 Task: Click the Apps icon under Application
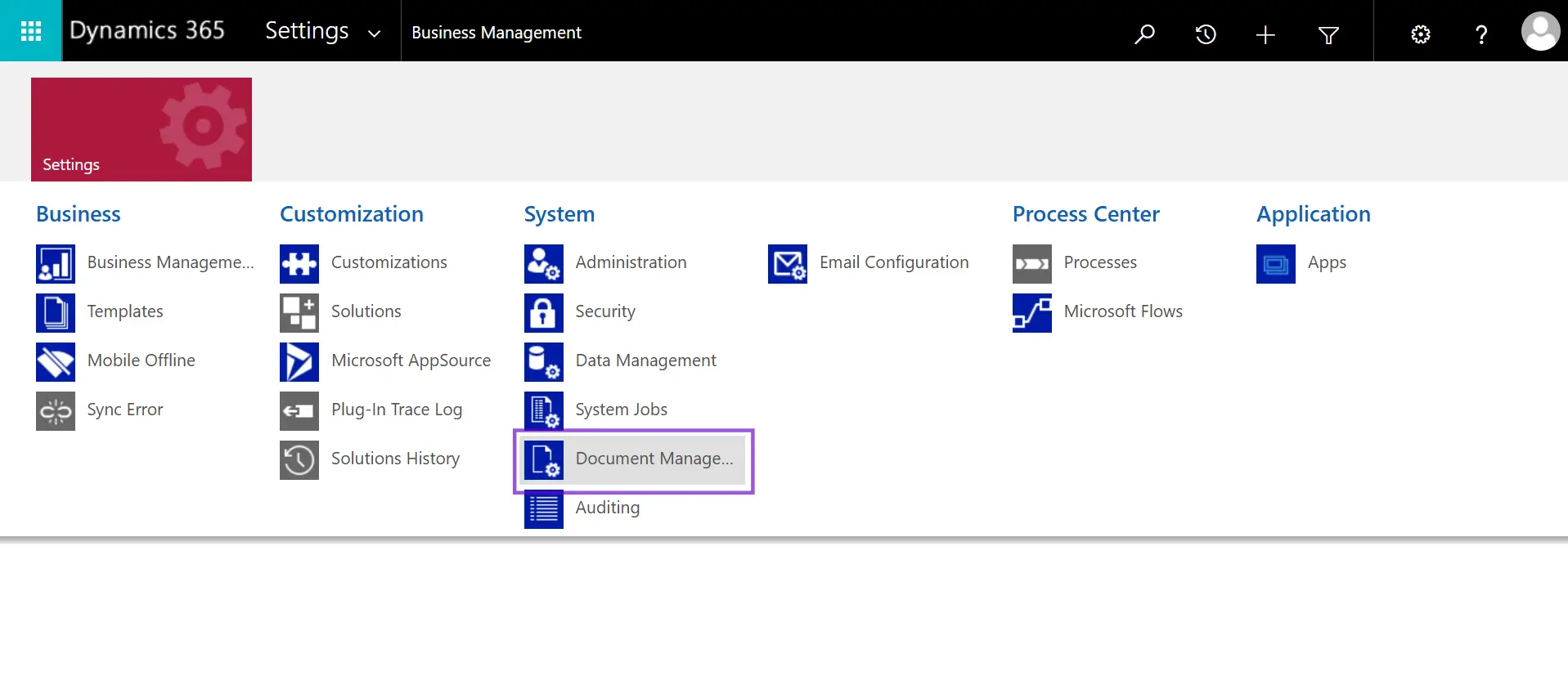click(x=1276, y=264)
